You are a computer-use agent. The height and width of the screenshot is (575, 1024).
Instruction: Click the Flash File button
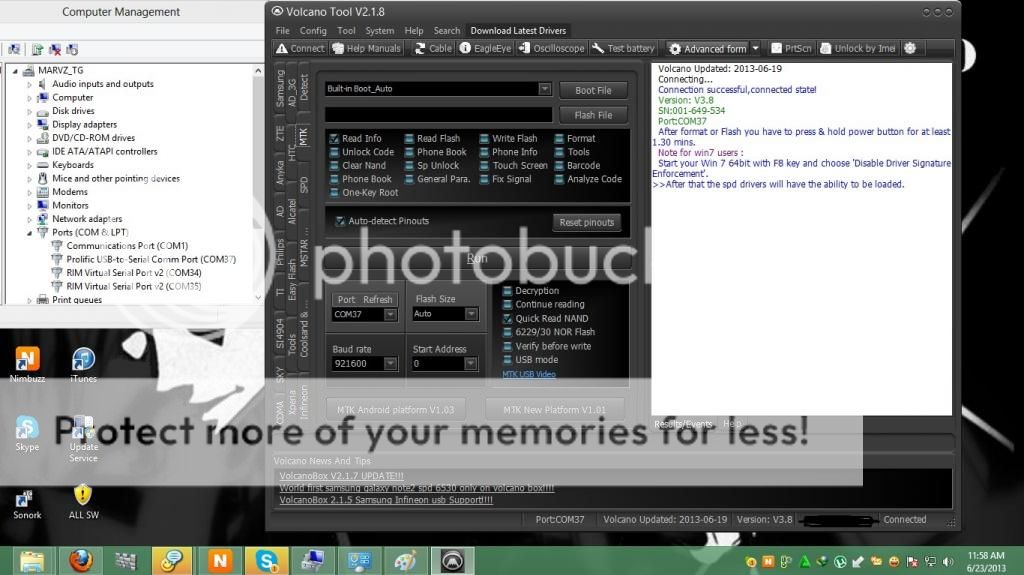(x=593, y=115)
